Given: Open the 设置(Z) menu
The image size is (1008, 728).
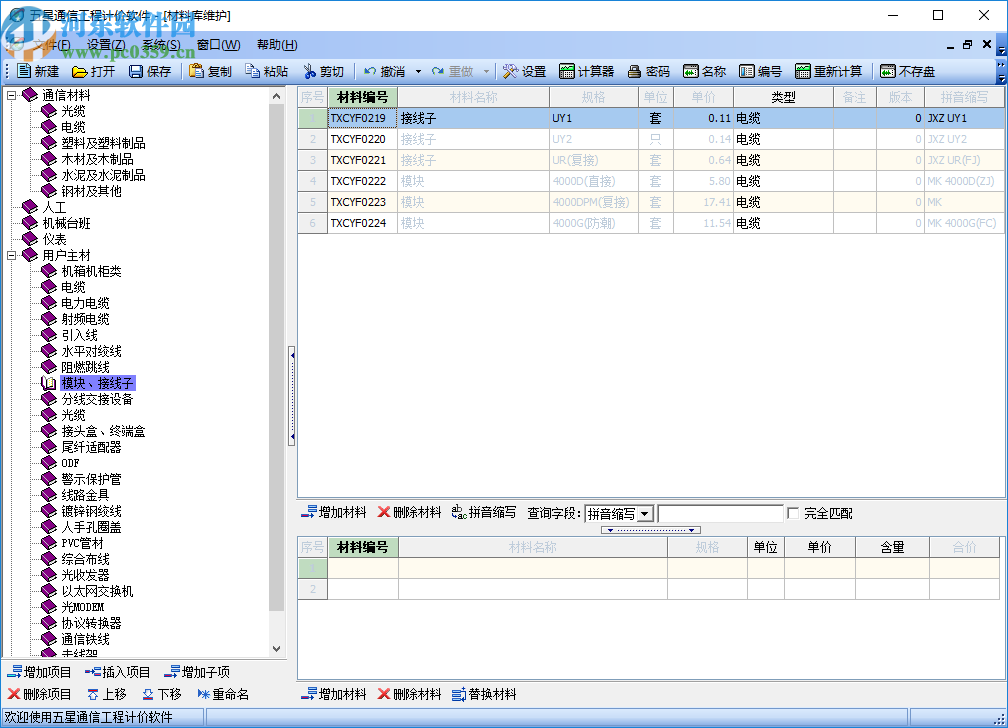Looking at the screenshot, I should 106,45.
